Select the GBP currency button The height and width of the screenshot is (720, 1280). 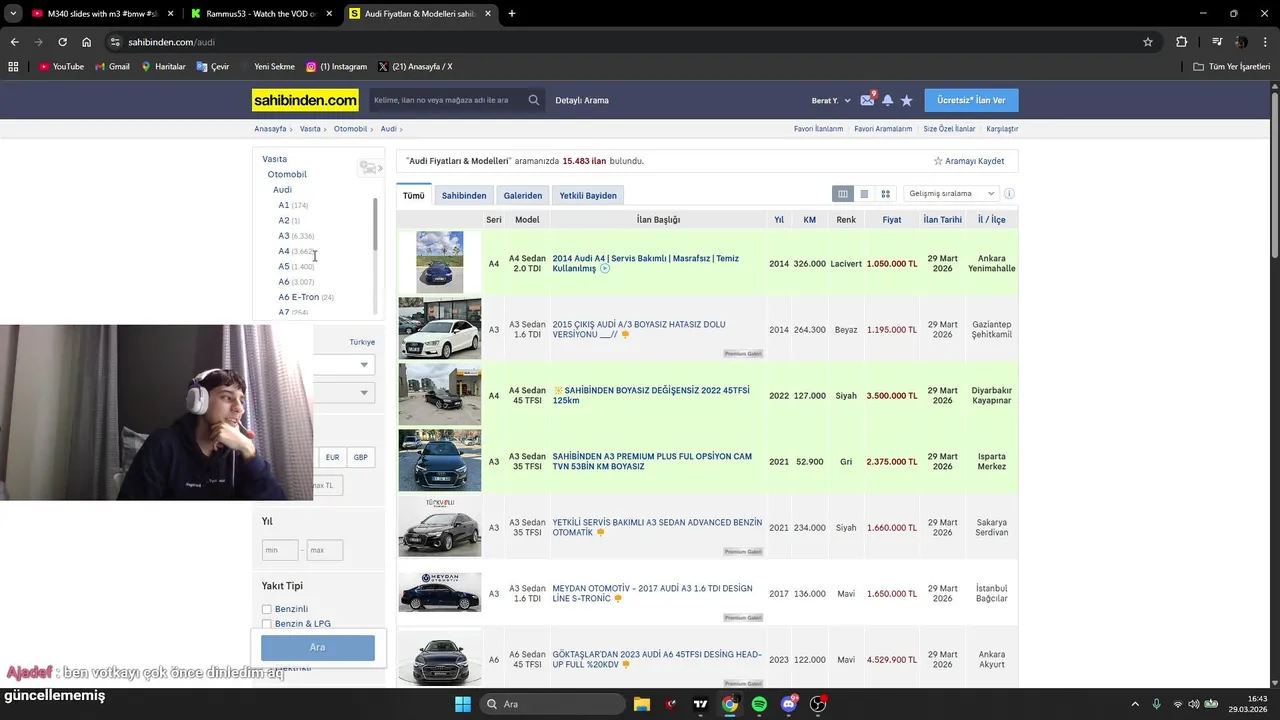coord(360,457)
